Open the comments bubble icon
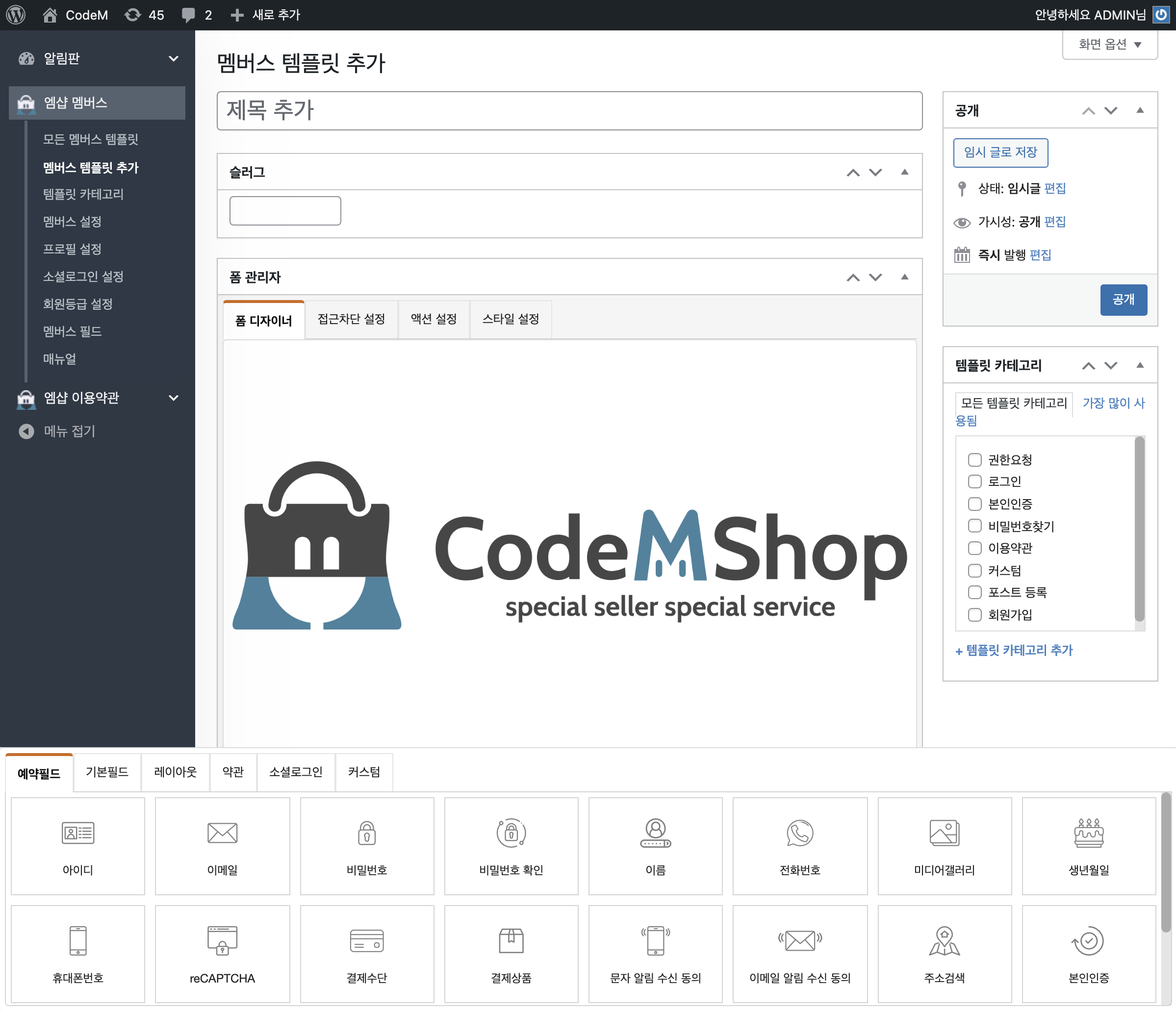 coord(188,15)
